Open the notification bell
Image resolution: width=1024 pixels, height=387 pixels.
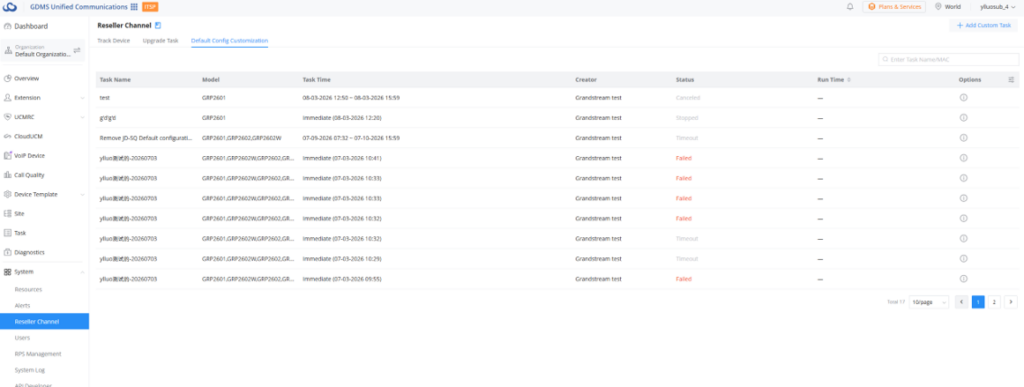pyautogui.click(x=850, y=7)
